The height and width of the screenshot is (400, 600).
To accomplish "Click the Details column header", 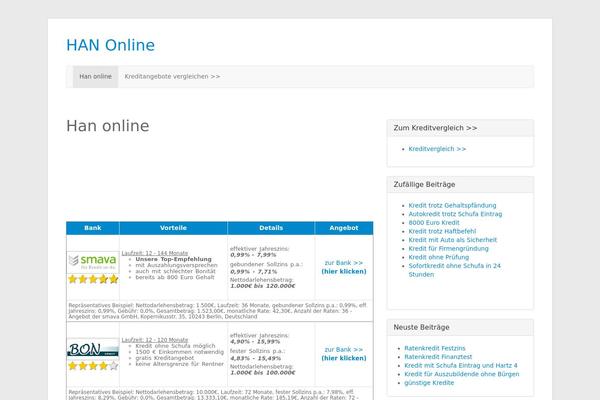I will (x=271, y=228).
